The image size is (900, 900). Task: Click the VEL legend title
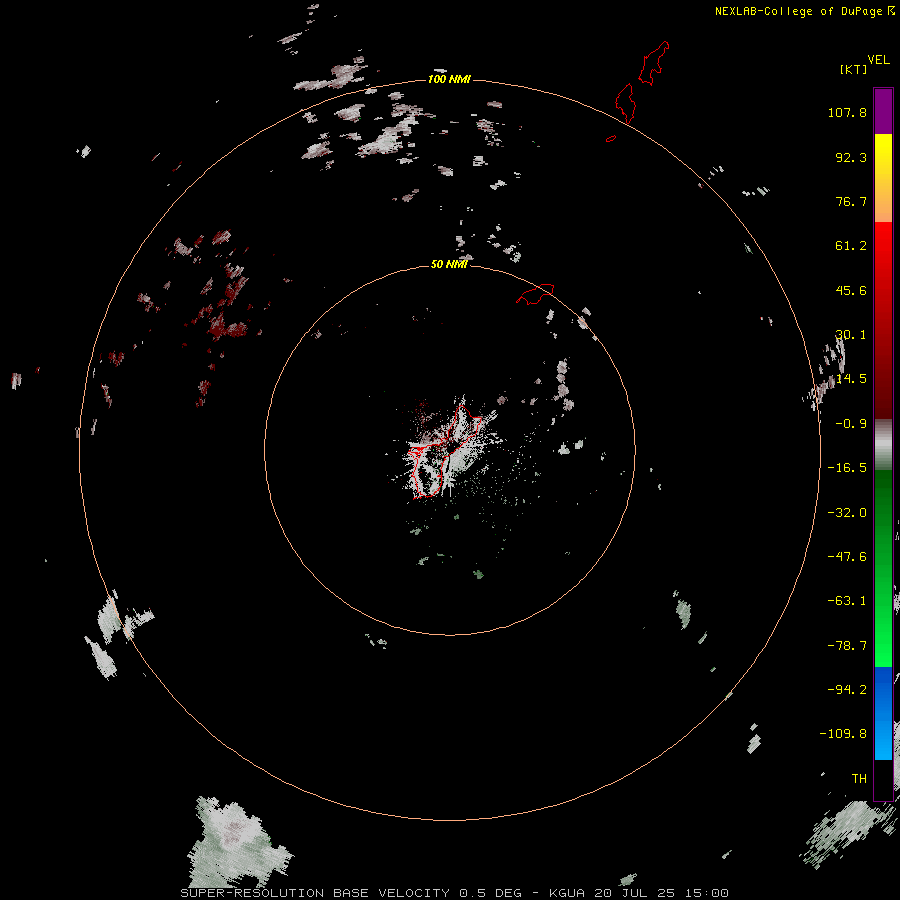(x=878, y=60)
